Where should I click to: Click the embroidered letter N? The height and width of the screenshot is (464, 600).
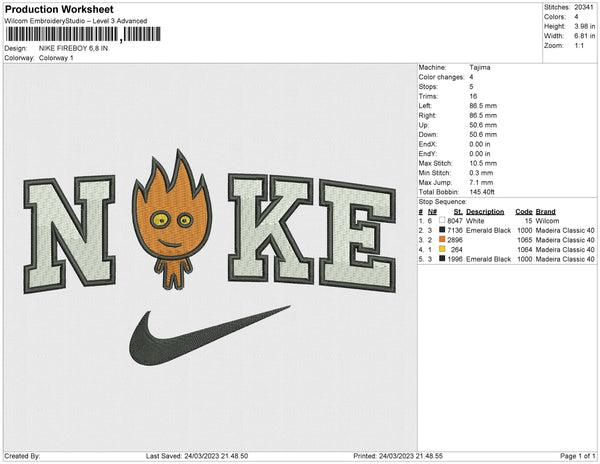69,234
